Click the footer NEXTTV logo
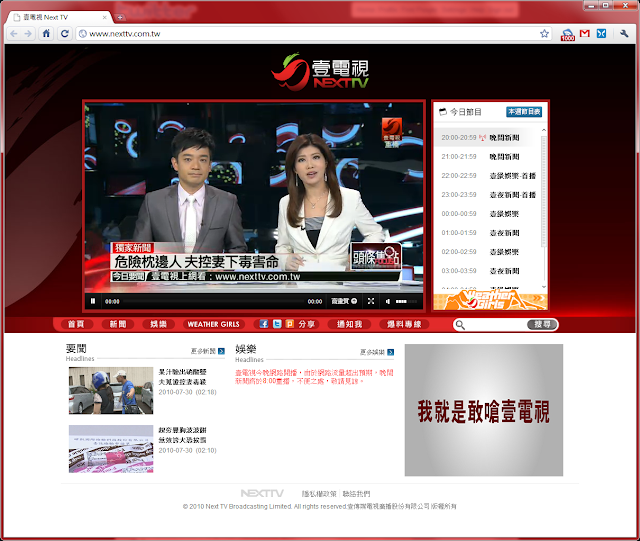Image resolution: width=640 pixels, height=541 pixels. click(262, 494)
